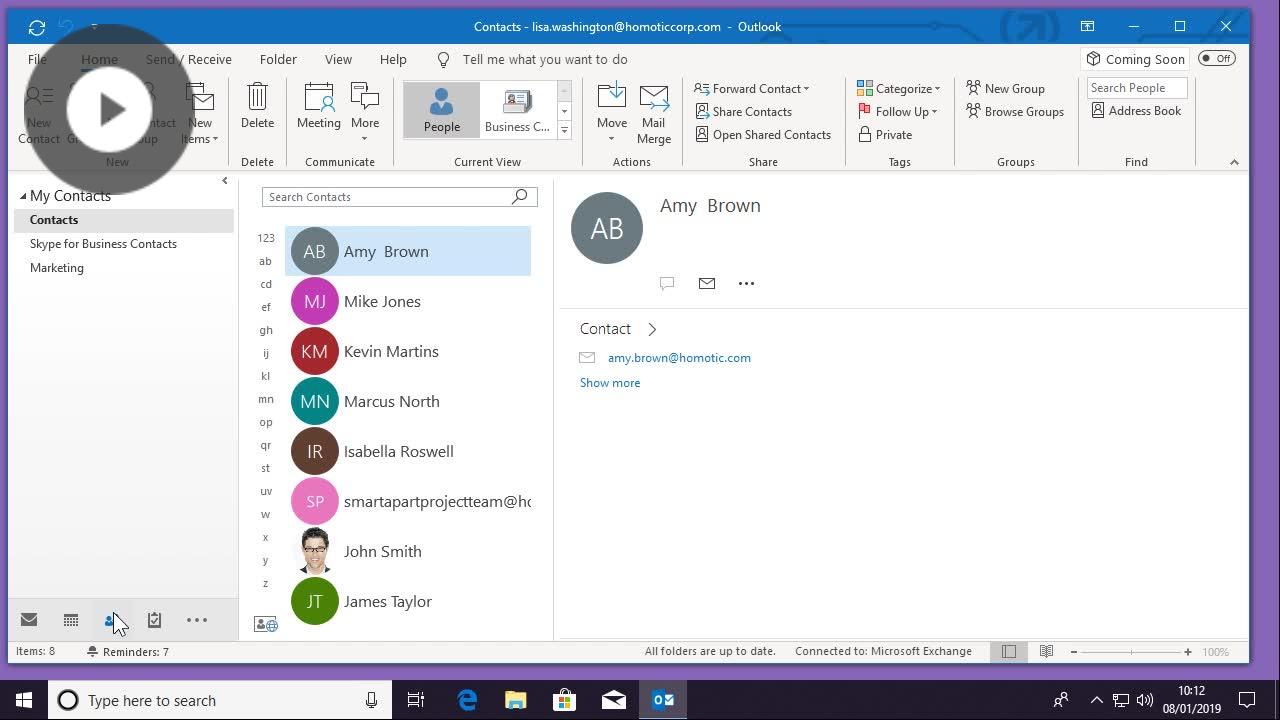Click Share Contacts in the ribbon

pyautogui.click(x=743, y=111)
